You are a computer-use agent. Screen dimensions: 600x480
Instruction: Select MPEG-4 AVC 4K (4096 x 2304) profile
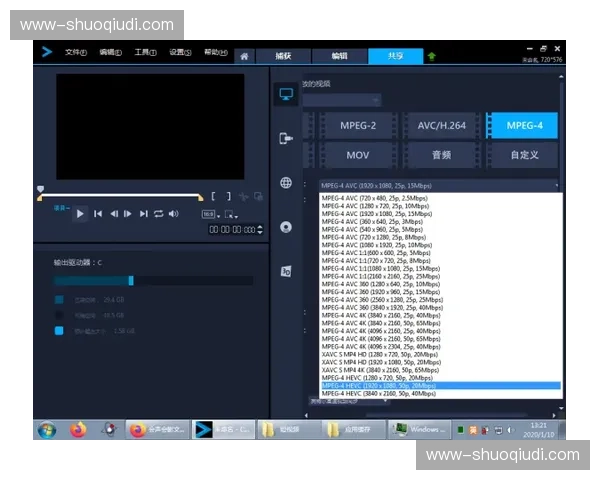tap(440, 346)
